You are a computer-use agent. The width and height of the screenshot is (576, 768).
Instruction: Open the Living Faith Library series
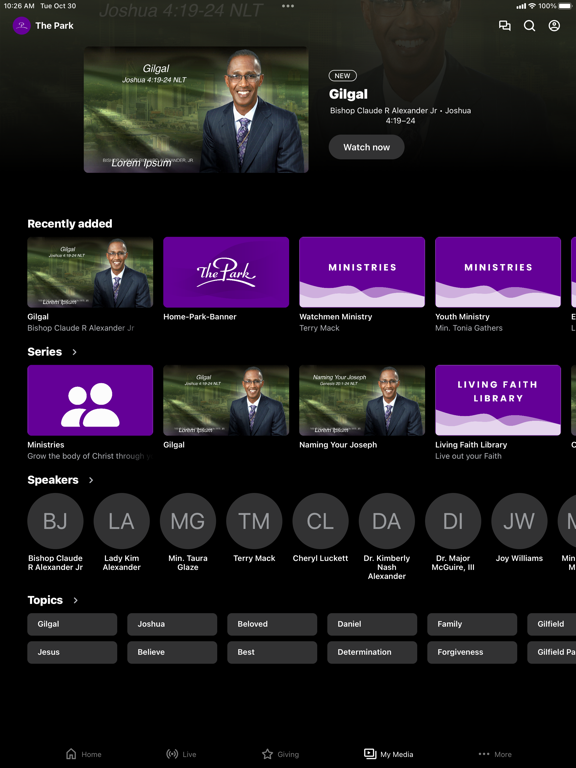(x=498, y=400)
